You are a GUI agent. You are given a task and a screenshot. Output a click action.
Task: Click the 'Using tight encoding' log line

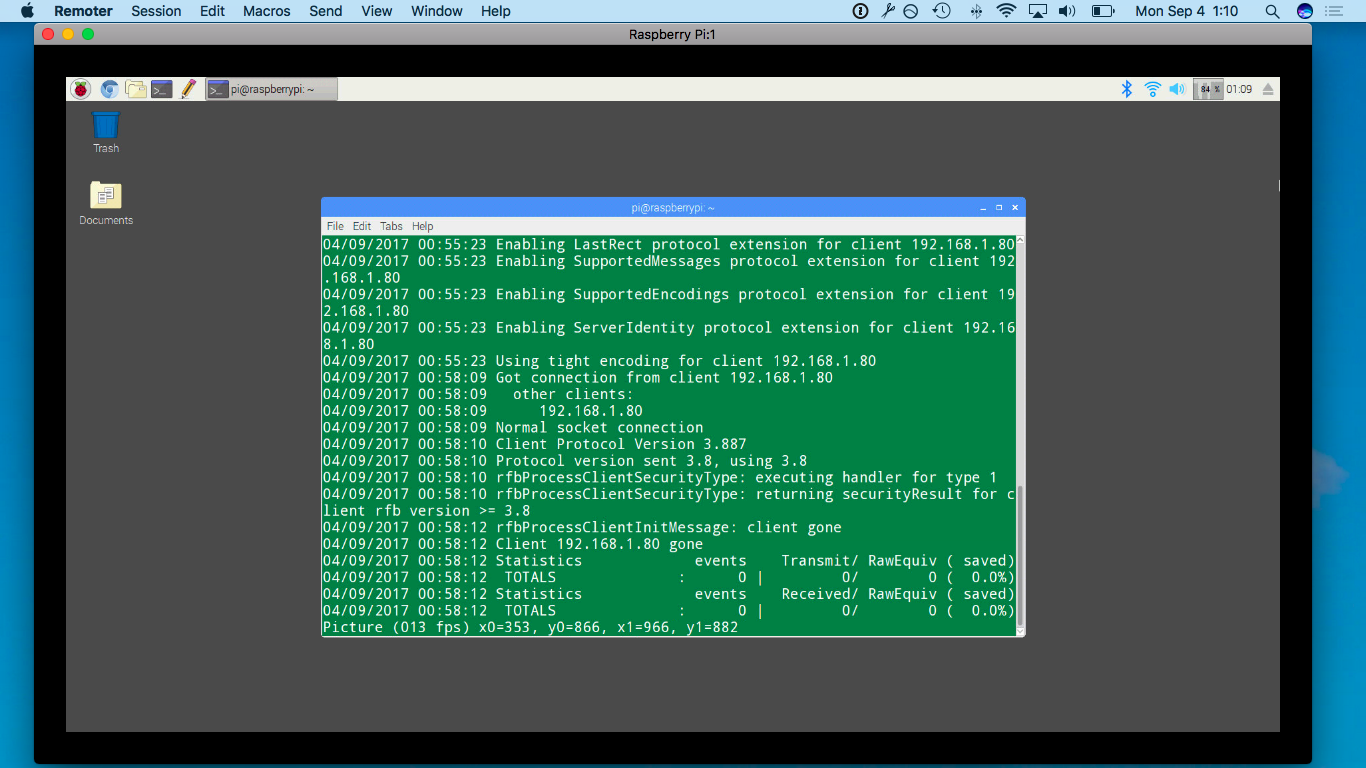pos(599,361)
